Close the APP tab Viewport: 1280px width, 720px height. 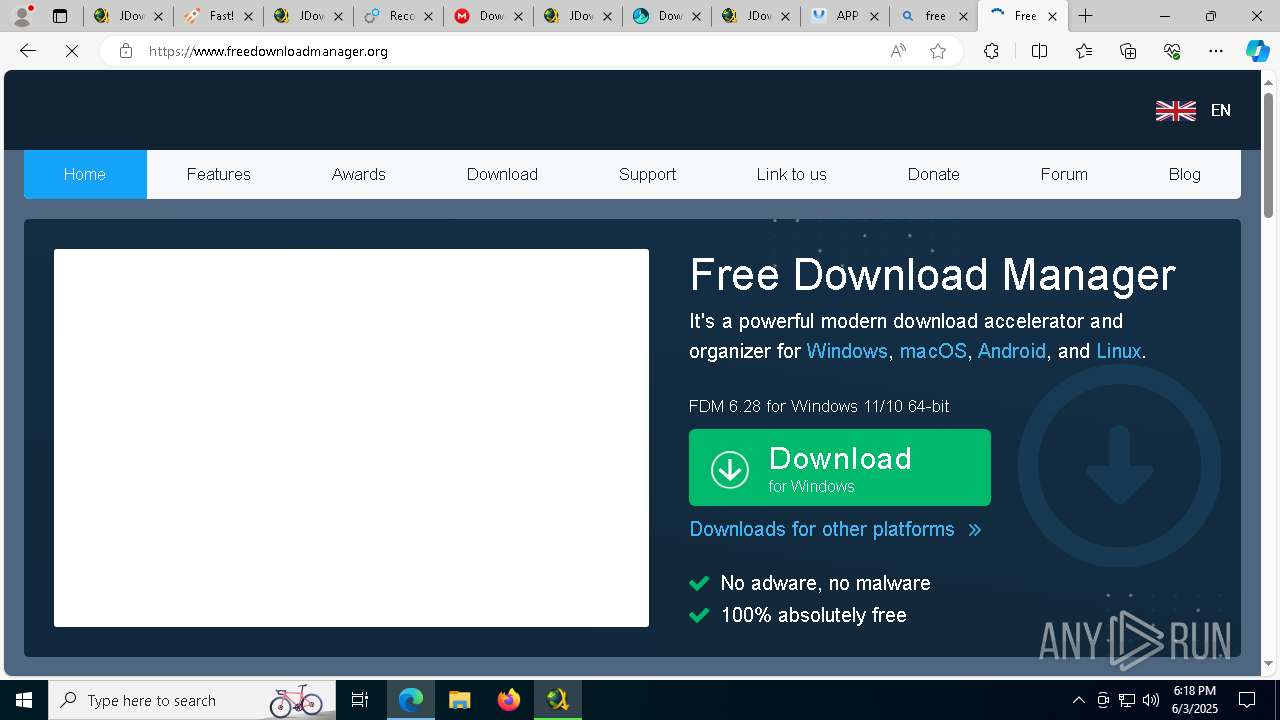[x=876, y=16]
